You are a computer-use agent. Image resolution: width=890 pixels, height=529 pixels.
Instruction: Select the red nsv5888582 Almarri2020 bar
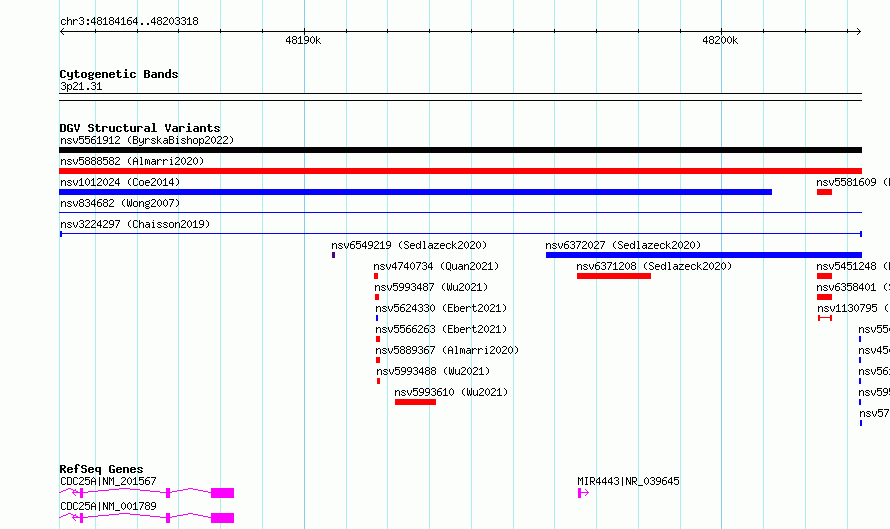coord(460,171)
